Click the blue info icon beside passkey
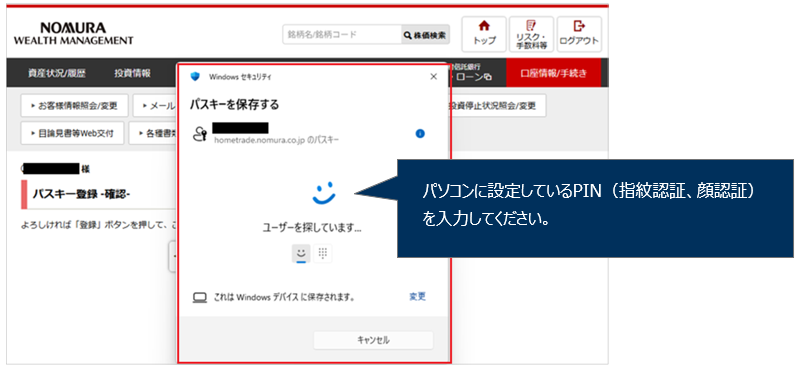 420,134
